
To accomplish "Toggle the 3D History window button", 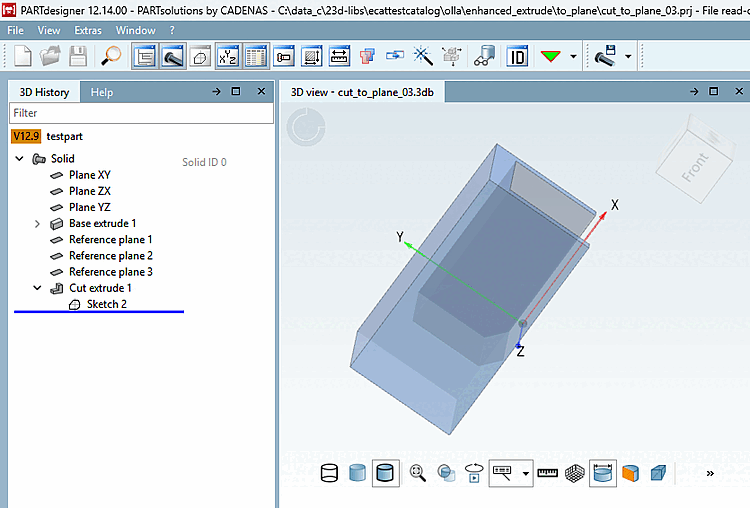I will pos(145,56).
